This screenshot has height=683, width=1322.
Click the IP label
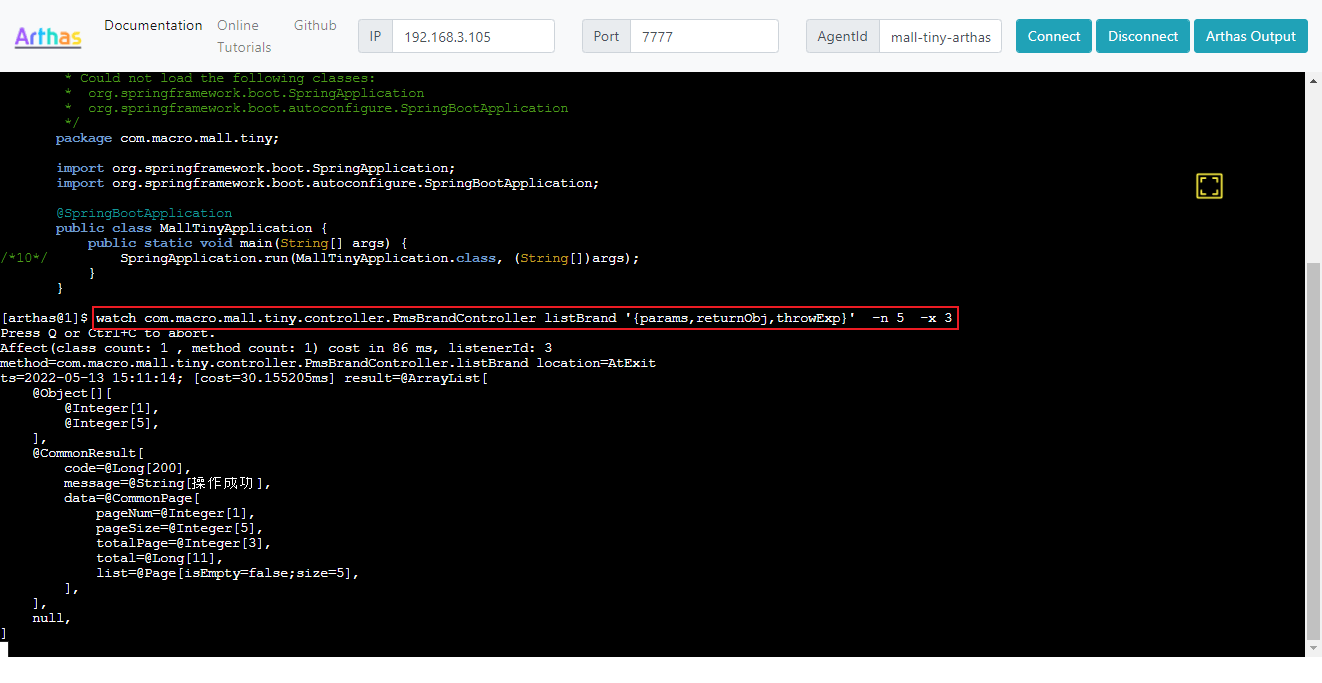point(375,36)
